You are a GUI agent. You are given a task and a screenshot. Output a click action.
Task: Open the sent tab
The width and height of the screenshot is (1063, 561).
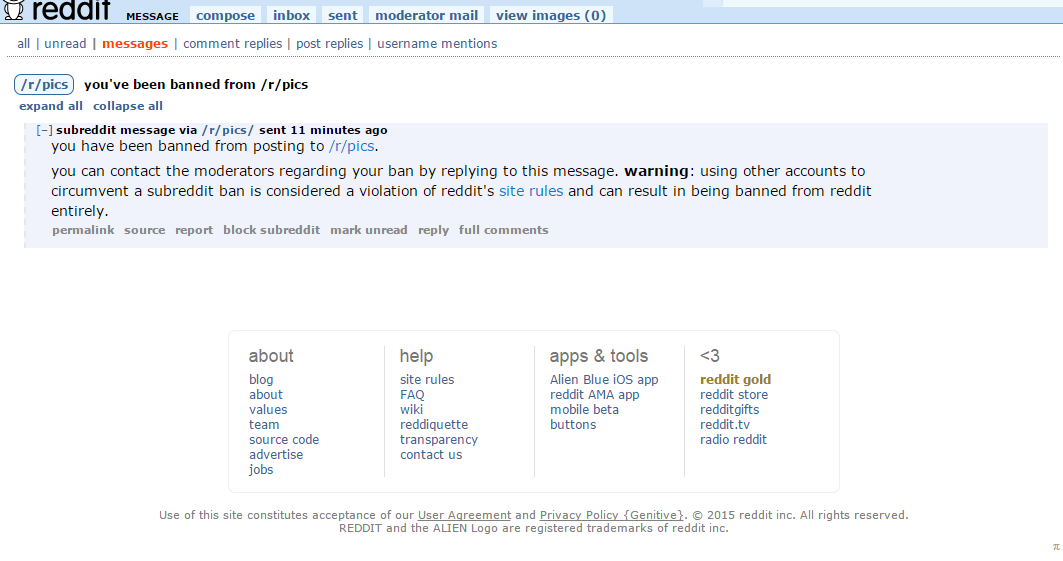pos(342,15)
